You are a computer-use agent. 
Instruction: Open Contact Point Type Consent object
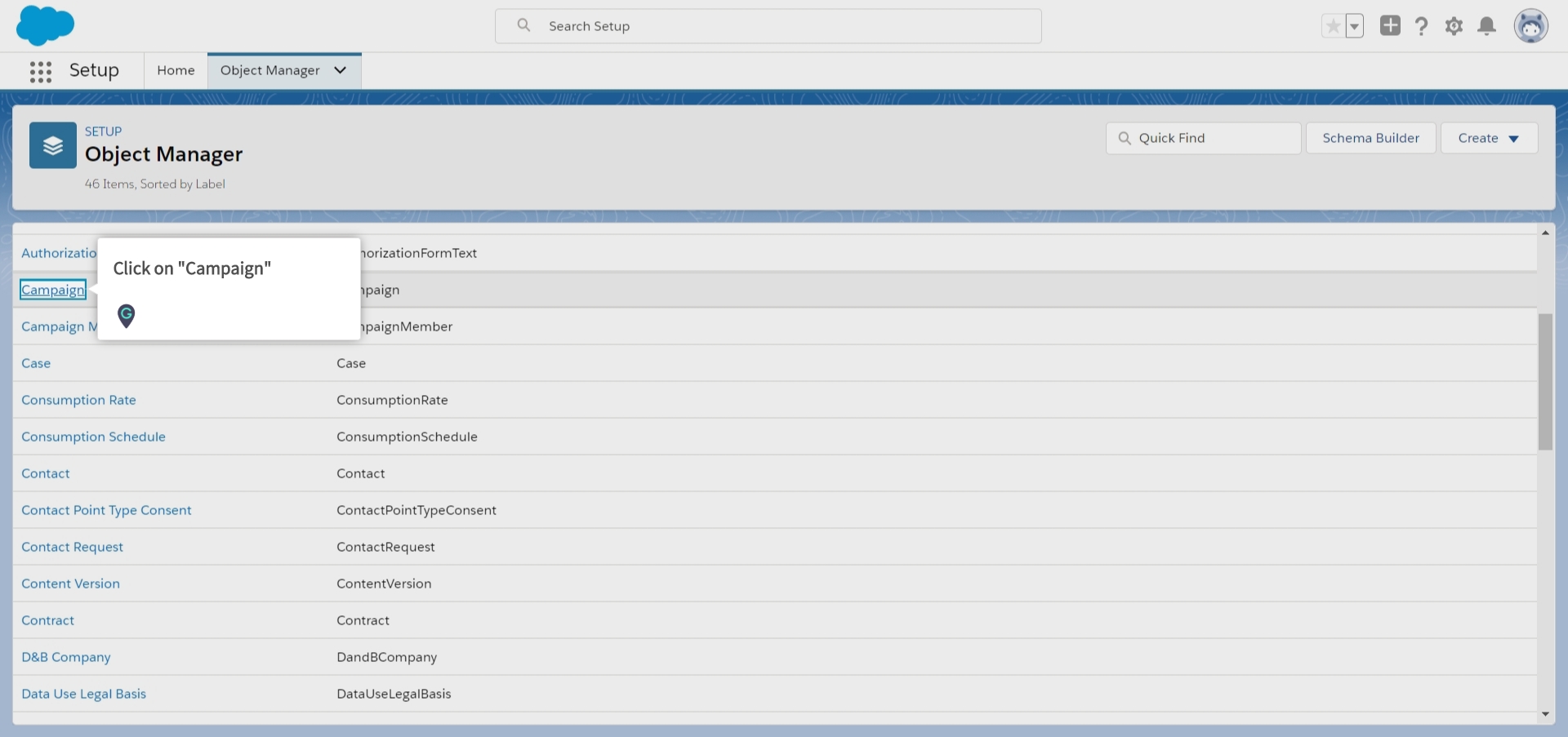click(x=106, y=510)
